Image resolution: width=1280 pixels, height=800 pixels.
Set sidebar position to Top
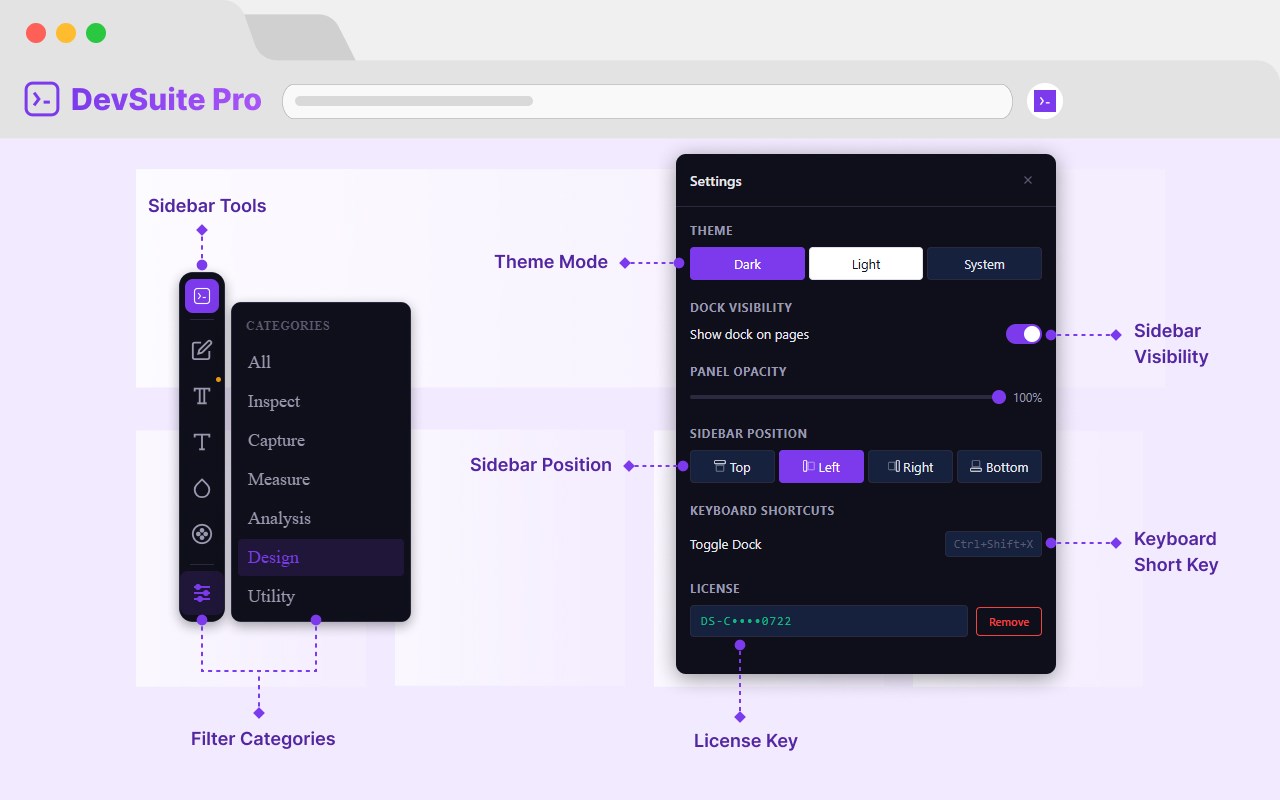tap(732, 467)
